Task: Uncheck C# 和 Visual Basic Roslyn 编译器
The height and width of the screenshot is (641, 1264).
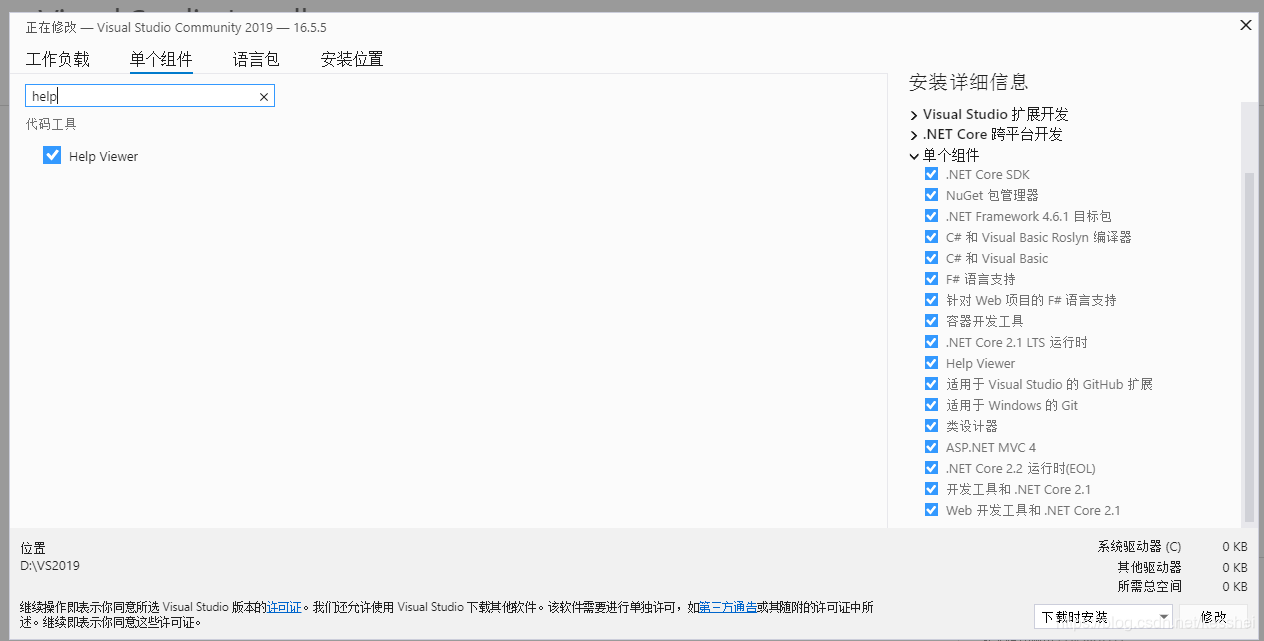Action: (x=932, y=237)
